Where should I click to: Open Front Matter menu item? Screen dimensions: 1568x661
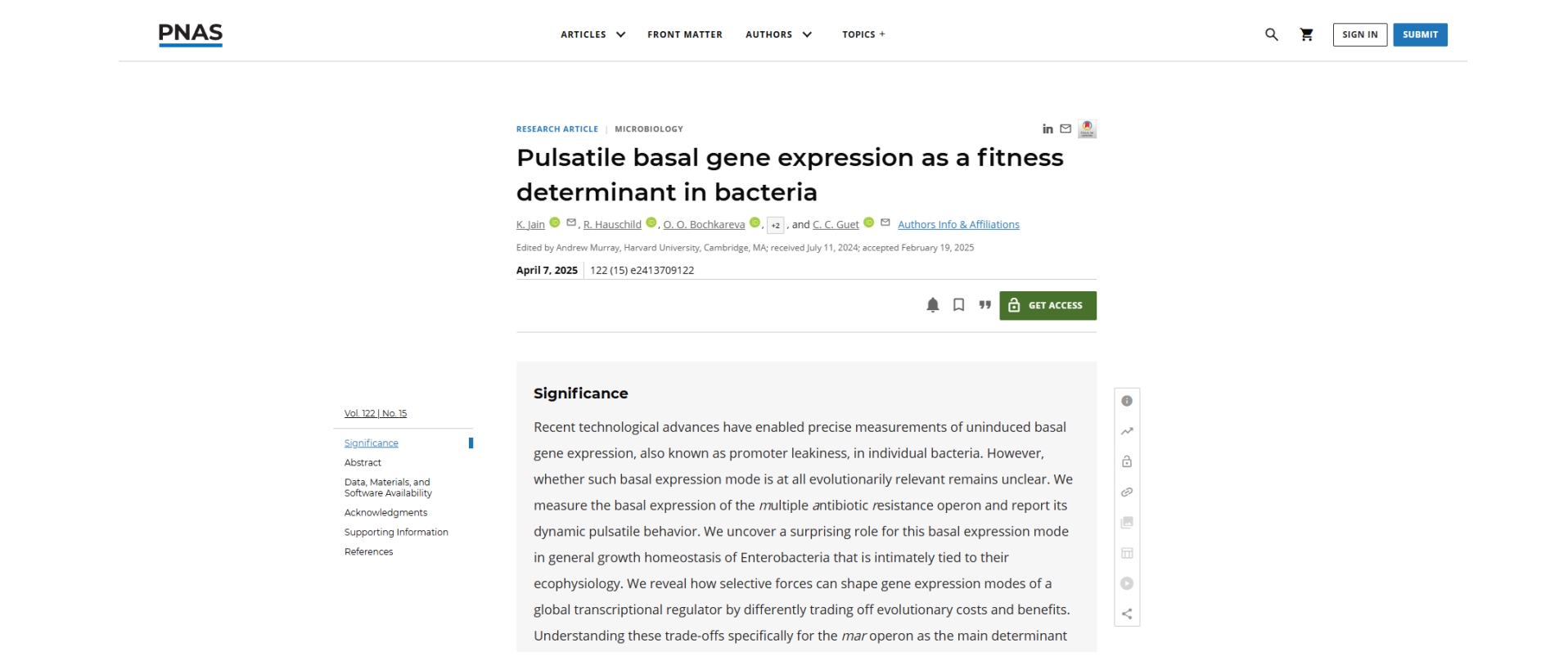tap(684, 34)
